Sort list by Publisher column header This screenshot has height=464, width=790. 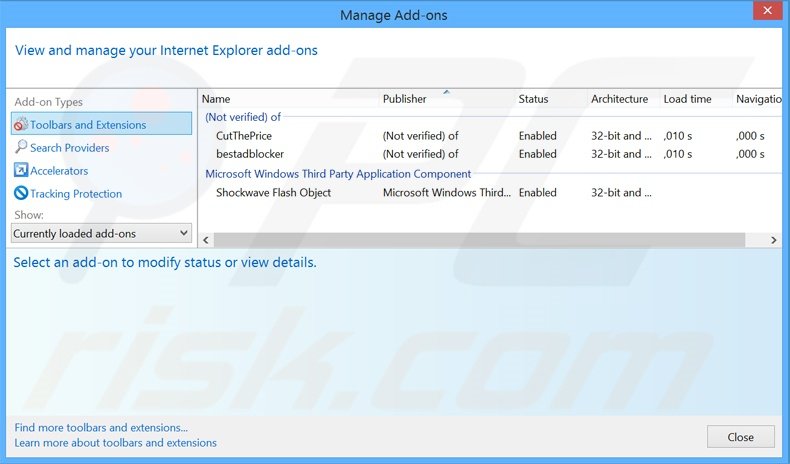pyautogui.click(x=404, y=99)
